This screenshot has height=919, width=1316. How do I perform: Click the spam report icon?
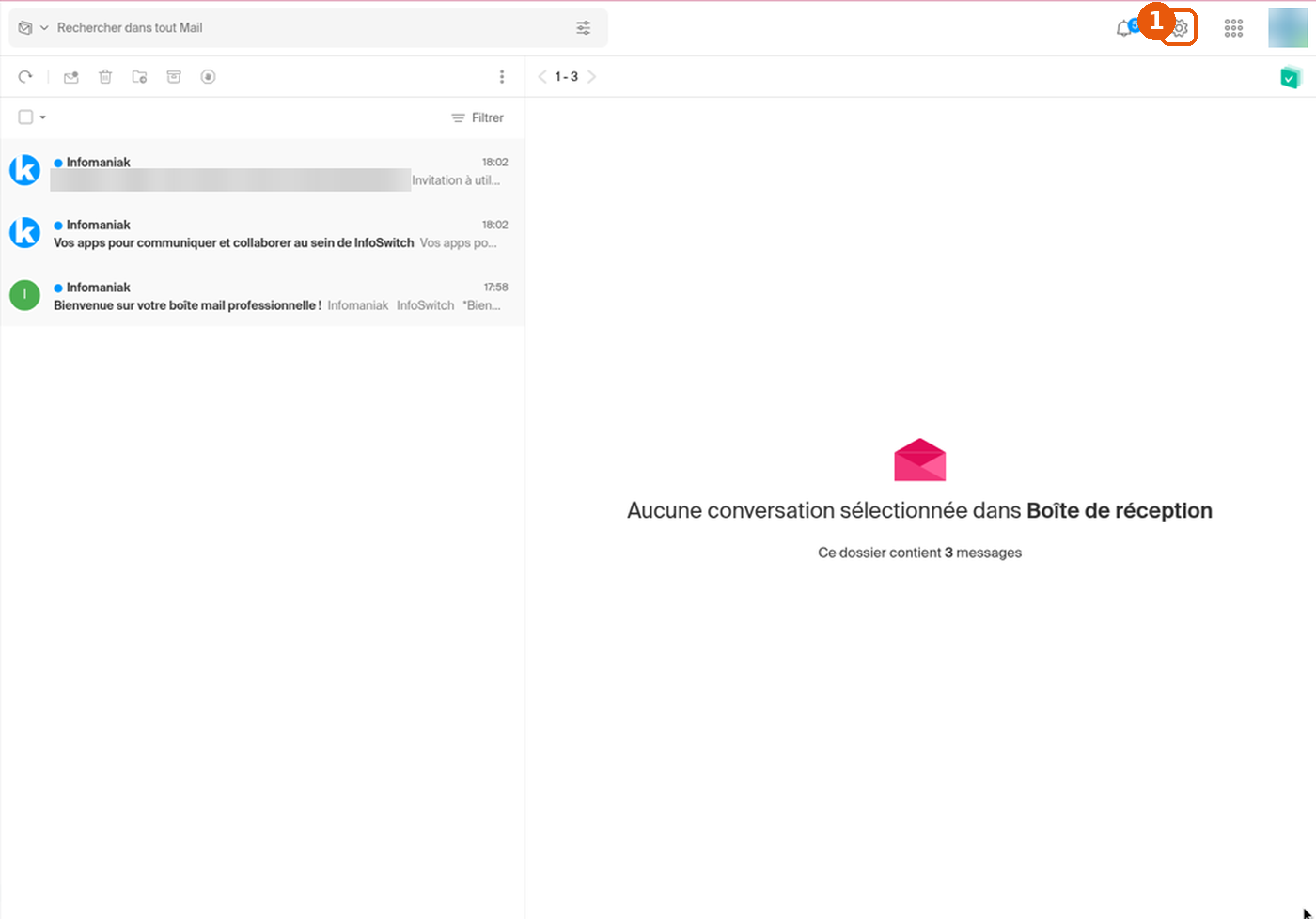click(208, 77)
